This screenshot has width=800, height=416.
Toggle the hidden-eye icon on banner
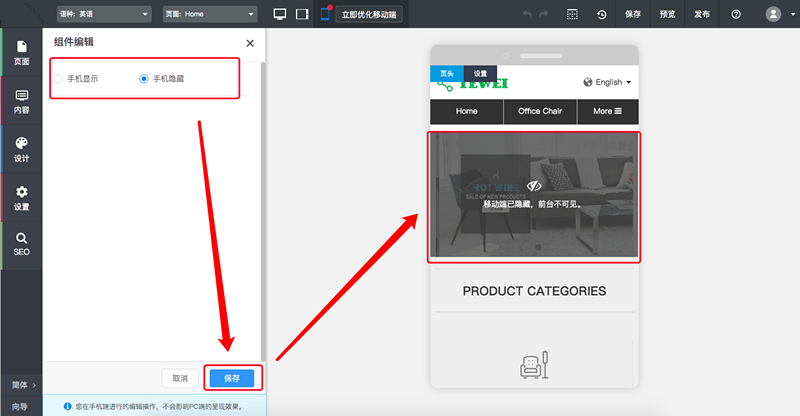click(x=534, y=186)
